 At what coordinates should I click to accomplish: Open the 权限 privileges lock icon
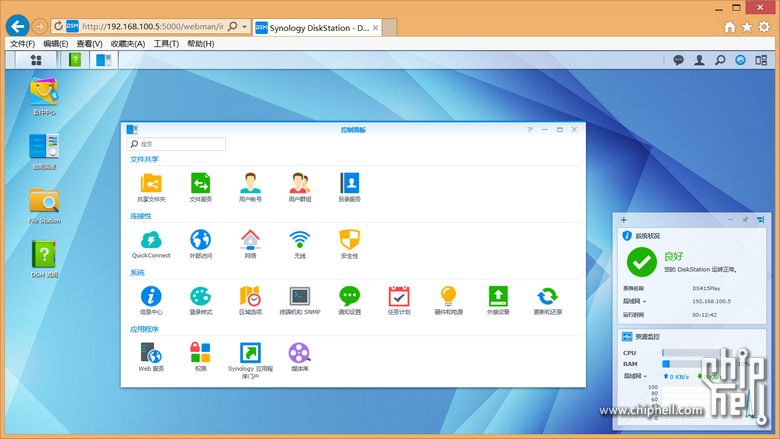(x=200, y=353)
